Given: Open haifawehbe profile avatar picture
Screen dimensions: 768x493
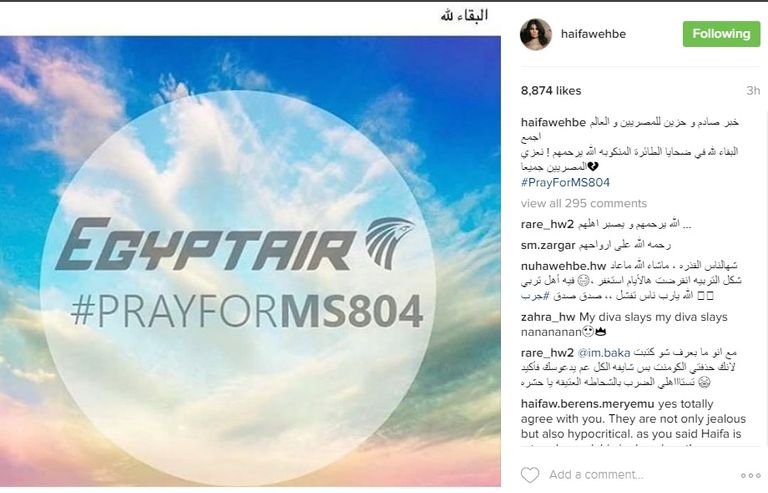Looking at the screenshot, I should pos(535,34).
